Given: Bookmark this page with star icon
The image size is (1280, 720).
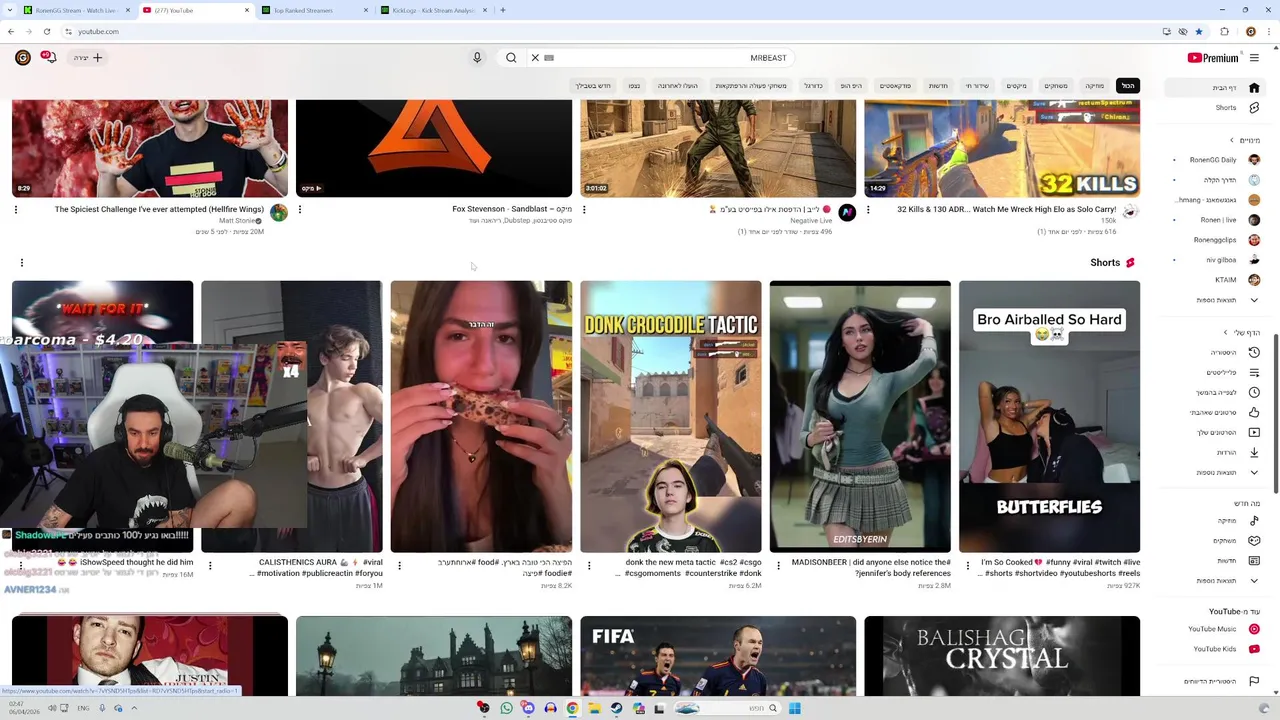Looking at the screenshot, I should pos(1198,31).
